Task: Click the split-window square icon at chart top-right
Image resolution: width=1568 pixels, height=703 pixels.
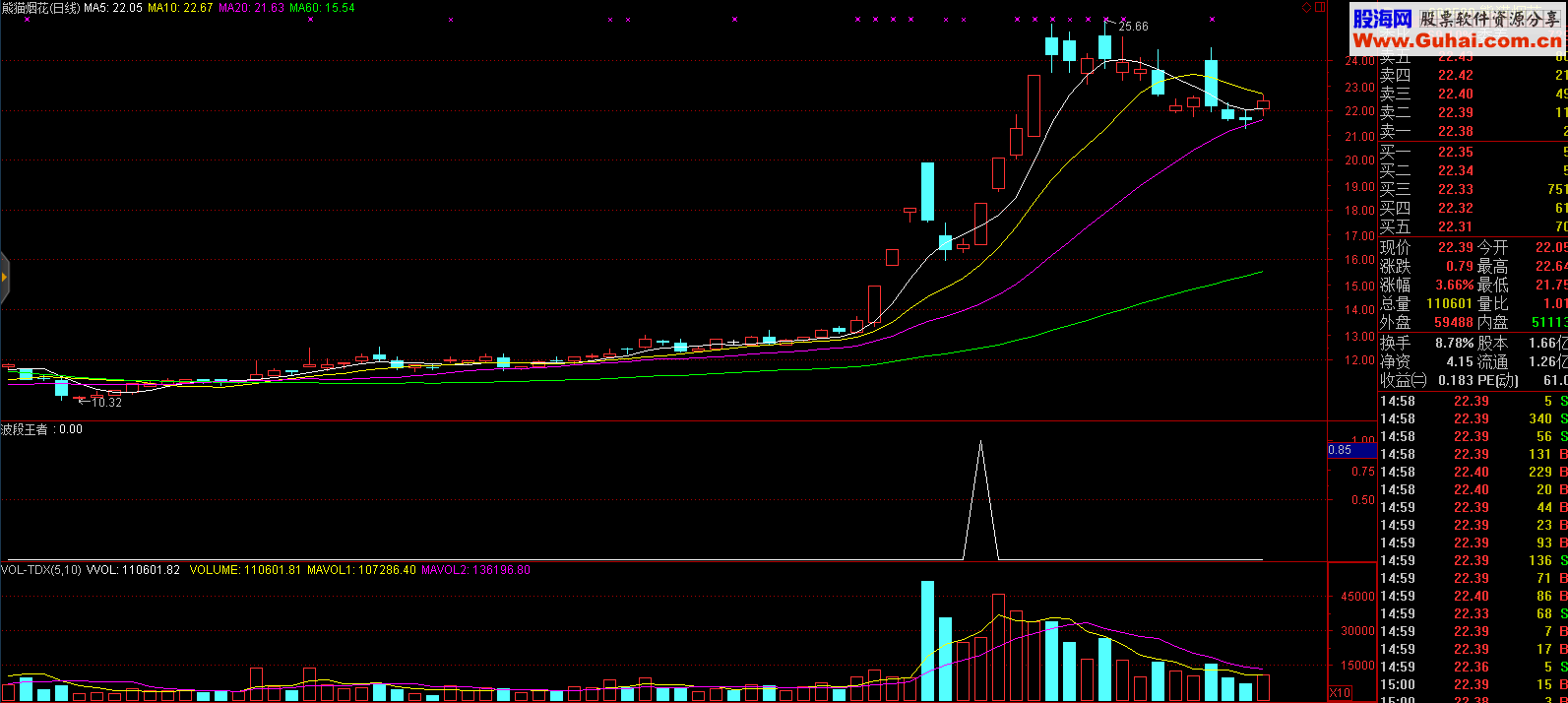Action: [1320, 7]
